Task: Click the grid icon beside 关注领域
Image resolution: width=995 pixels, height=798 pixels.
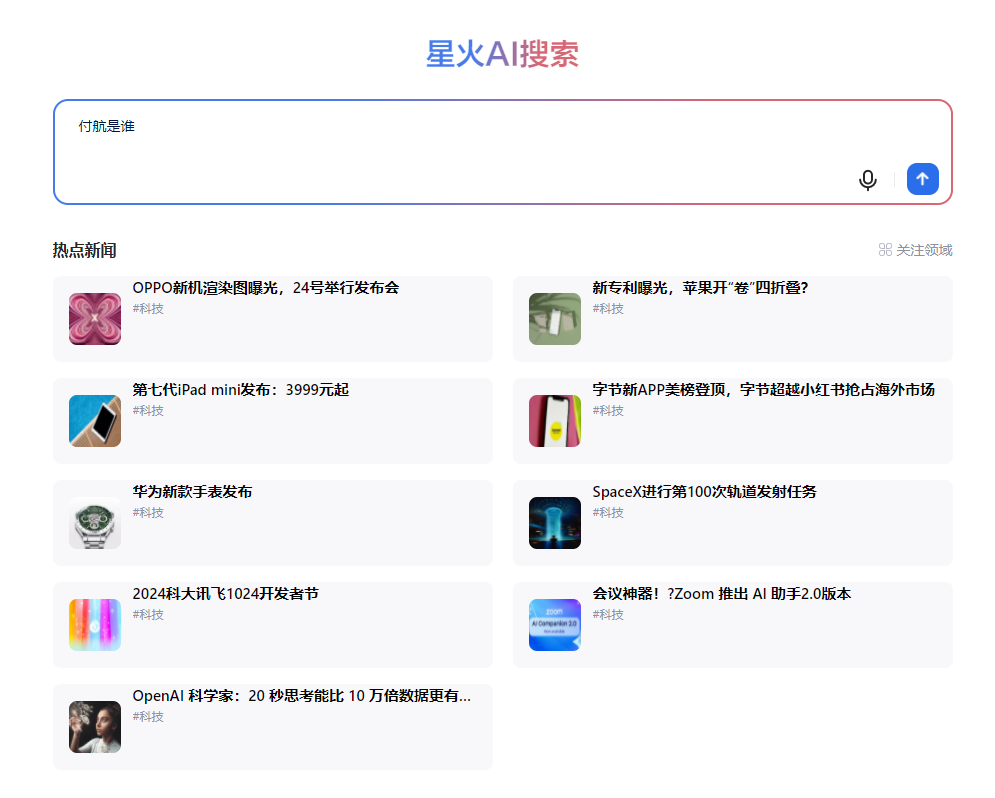Action: point(885,250)
